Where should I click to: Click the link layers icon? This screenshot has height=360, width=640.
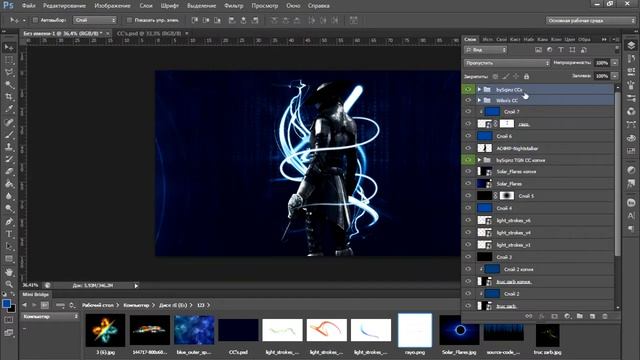[529, 316]
